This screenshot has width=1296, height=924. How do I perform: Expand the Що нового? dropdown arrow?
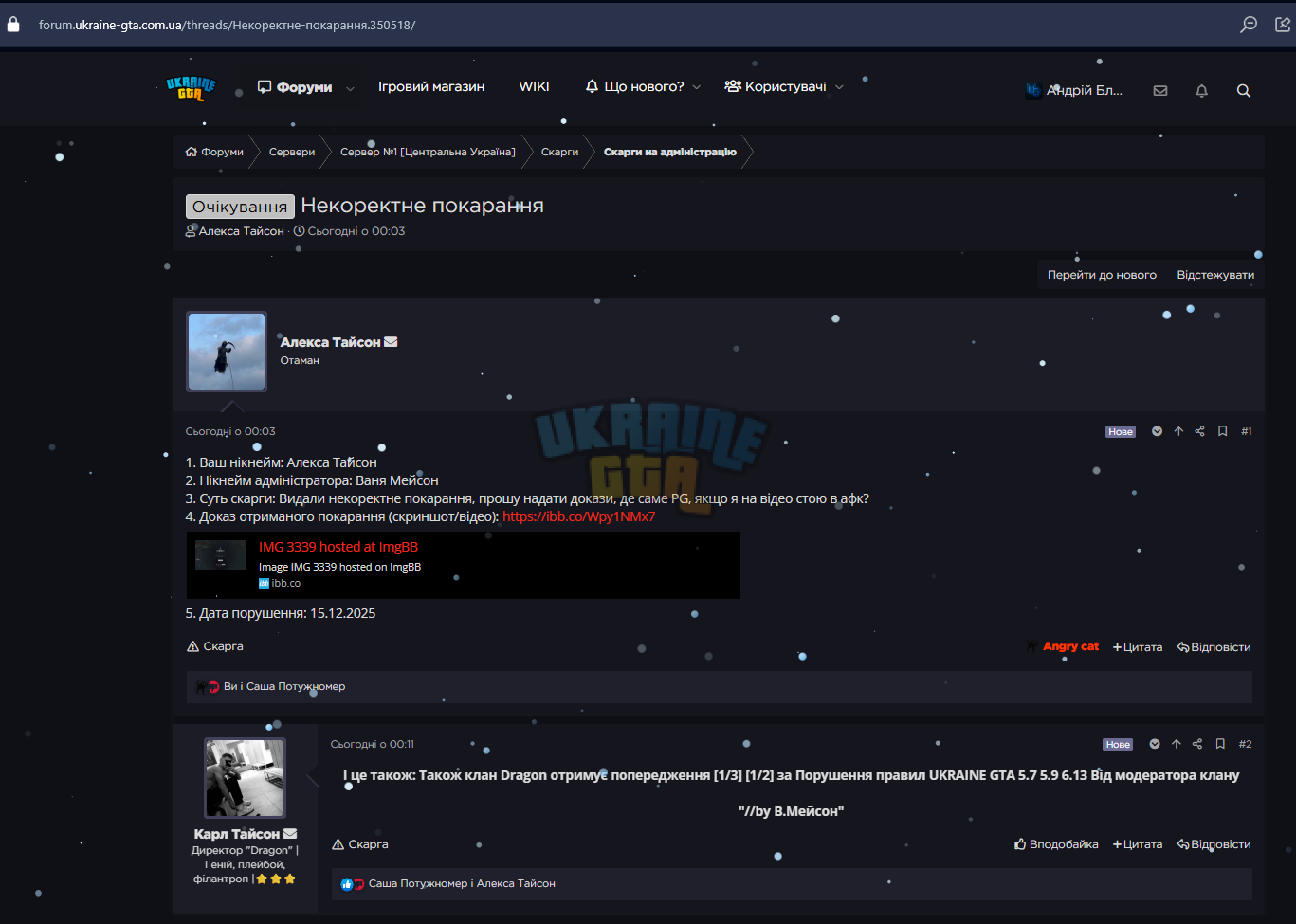click(x=697, y=87)
